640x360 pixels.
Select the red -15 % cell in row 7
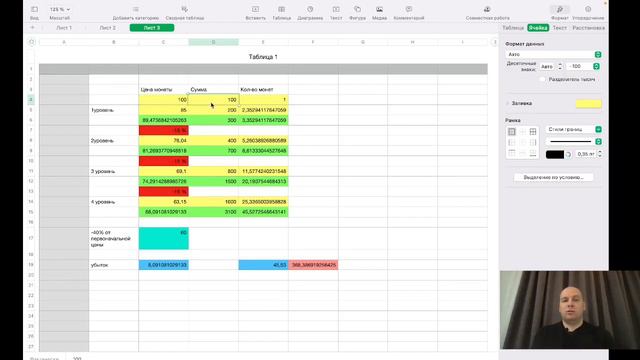pos(163,130)
